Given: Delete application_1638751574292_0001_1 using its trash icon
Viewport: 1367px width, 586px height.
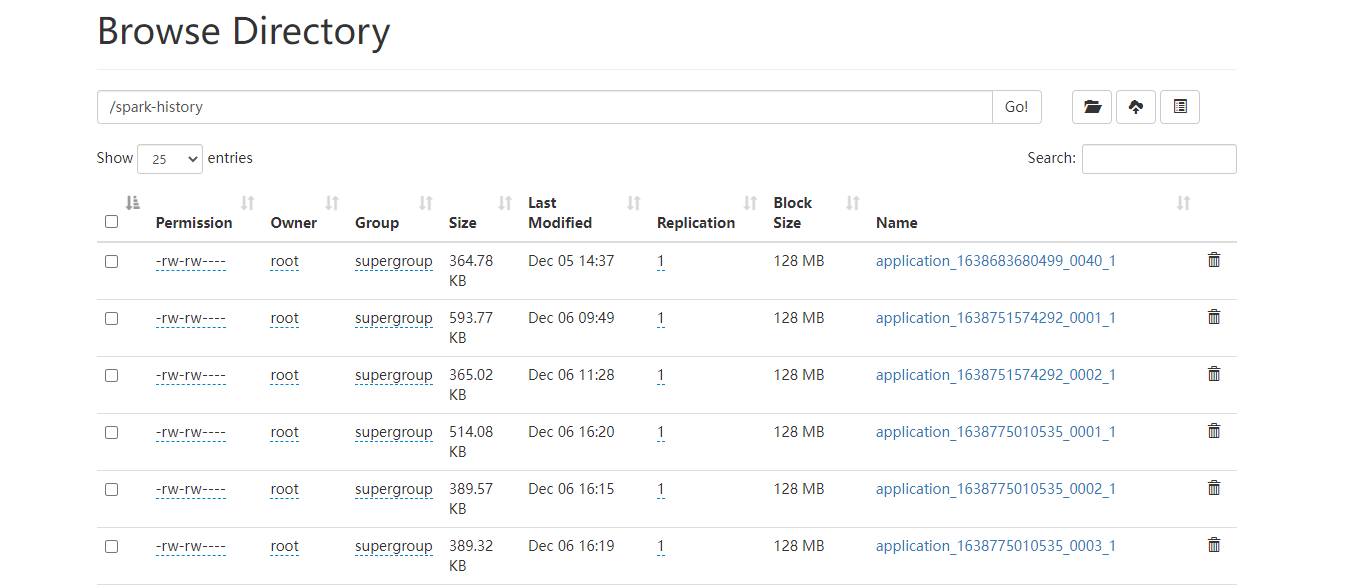Looking at the screenshot, I should [1214, 317].
